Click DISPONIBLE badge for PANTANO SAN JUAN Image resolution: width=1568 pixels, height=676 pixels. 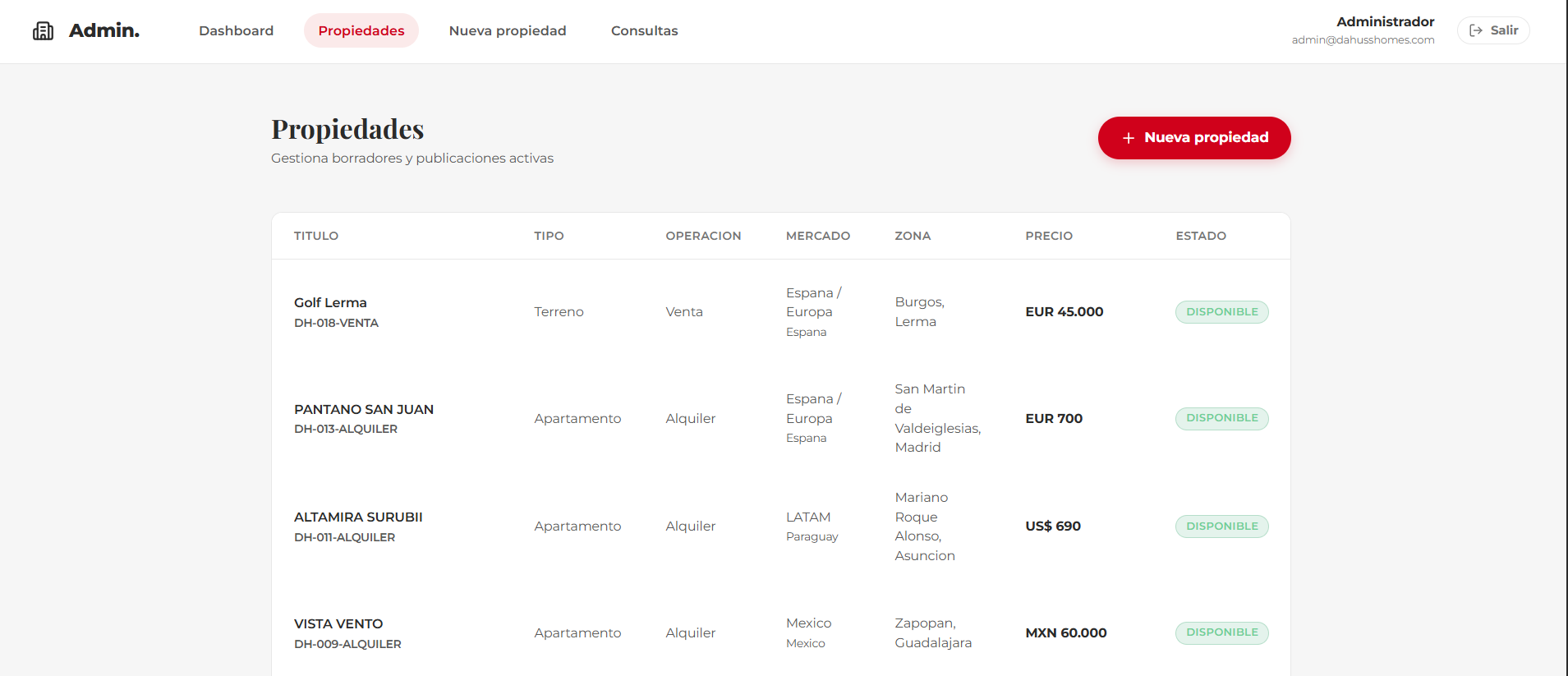coord(1221,418)
